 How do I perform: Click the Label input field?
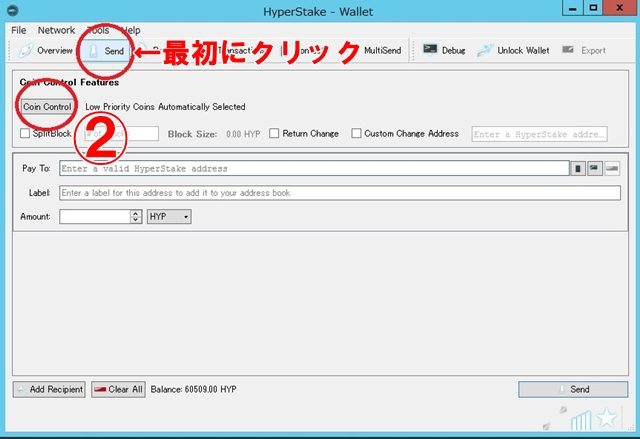click(340, 193)
